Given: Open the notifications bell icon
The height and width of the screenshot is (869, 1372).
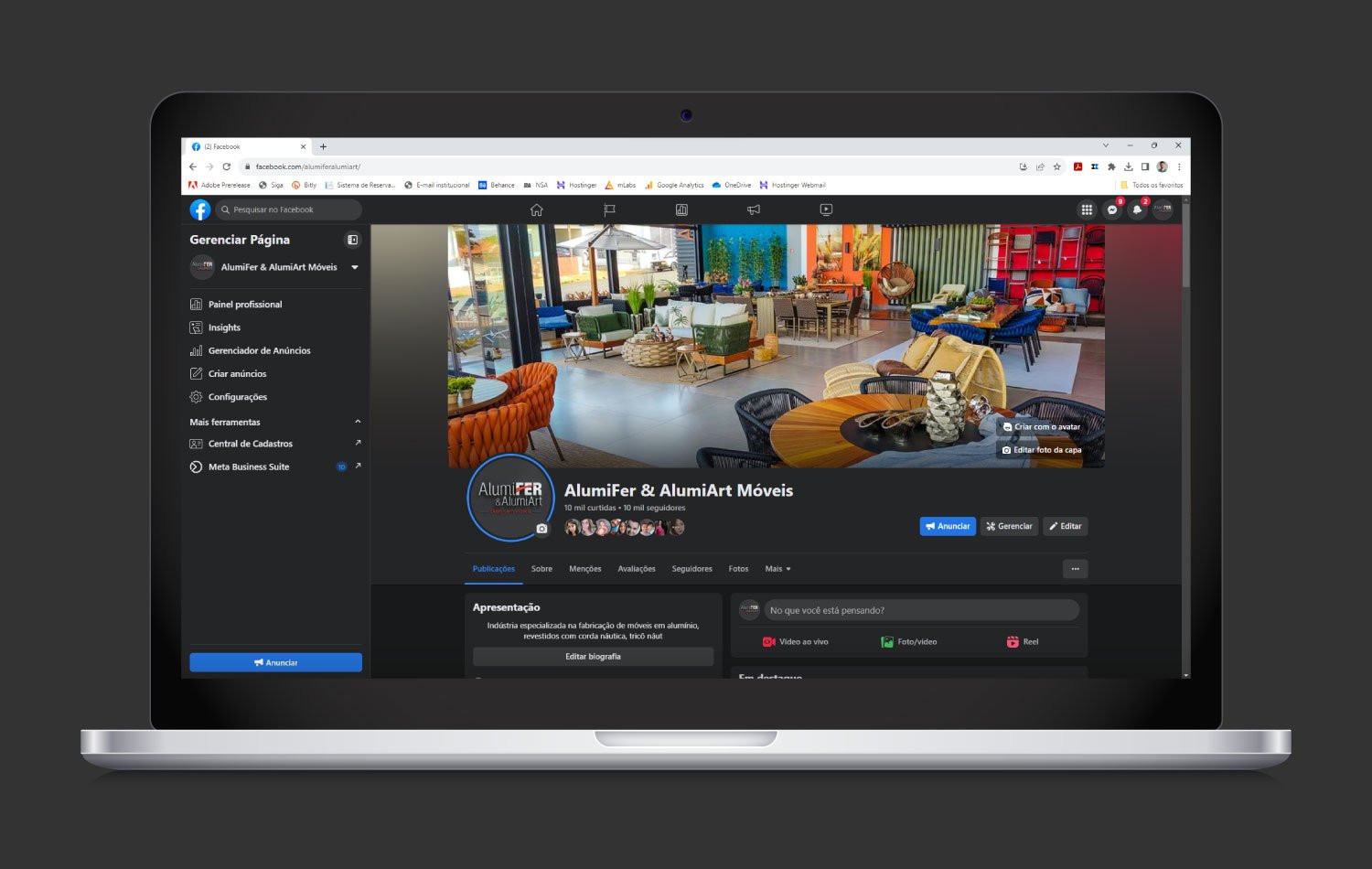Looking at the screenshot, I should [x=1137, y=209].
